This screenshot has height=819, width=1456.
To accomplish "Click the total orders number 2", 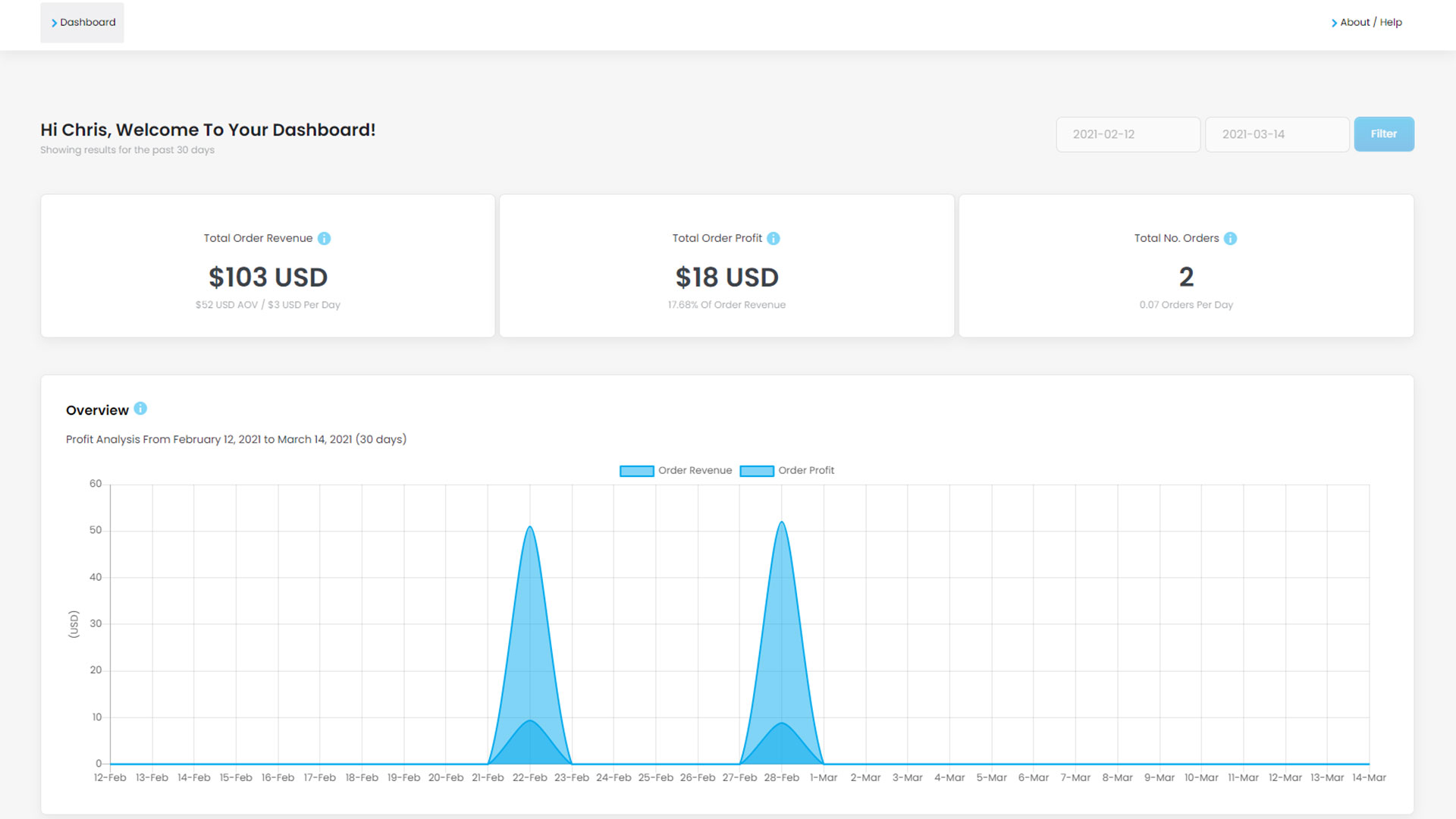I will [x=1186, y=278].
